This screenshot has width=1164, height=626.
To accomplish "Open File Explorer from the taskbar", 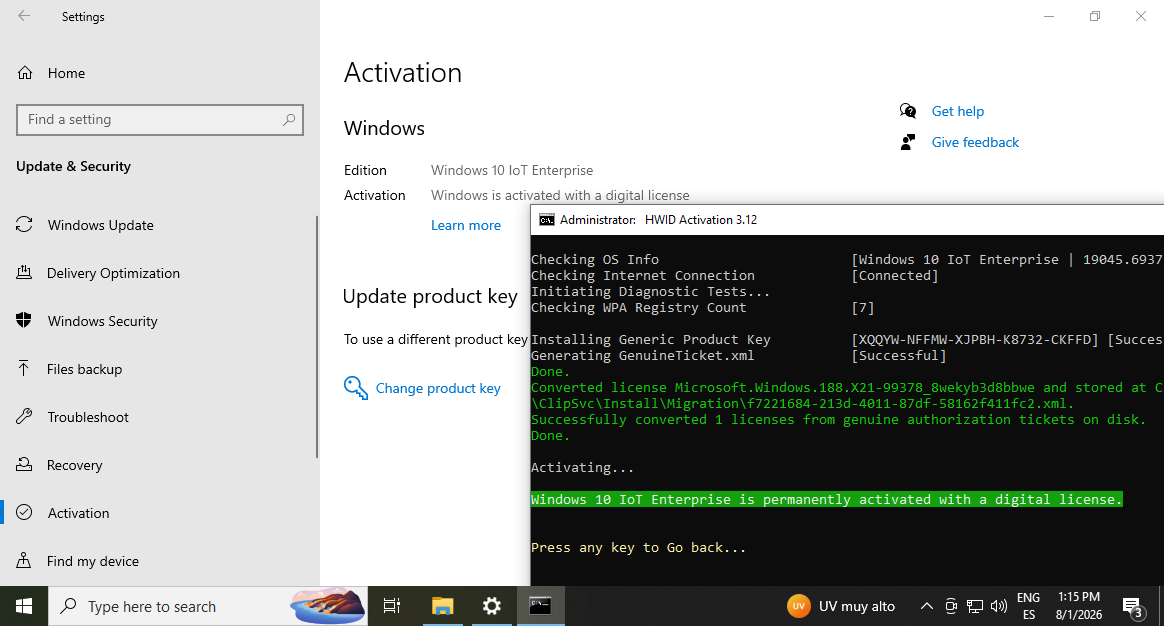I will pos(442,606).
